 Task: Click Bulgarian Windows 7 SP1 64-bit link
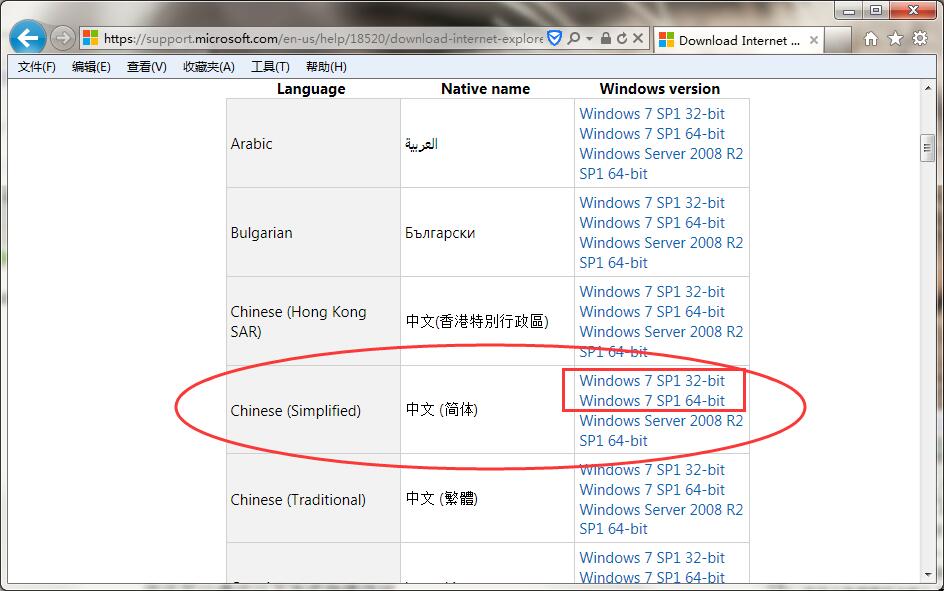(x=652, y=223)
